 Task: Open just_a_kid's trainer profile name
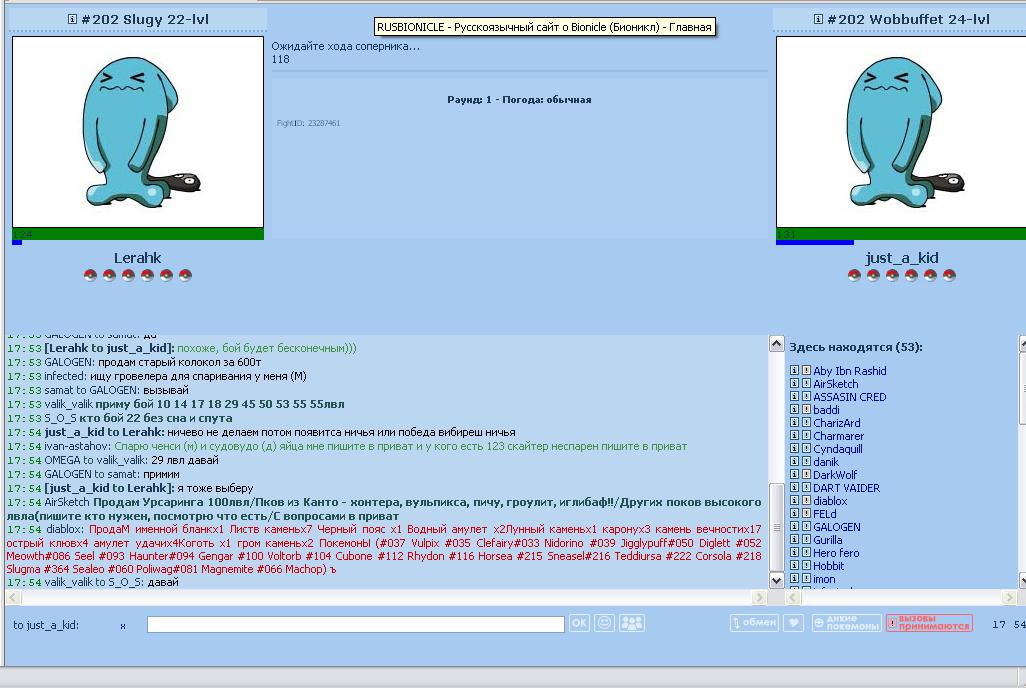pos(902,258)
